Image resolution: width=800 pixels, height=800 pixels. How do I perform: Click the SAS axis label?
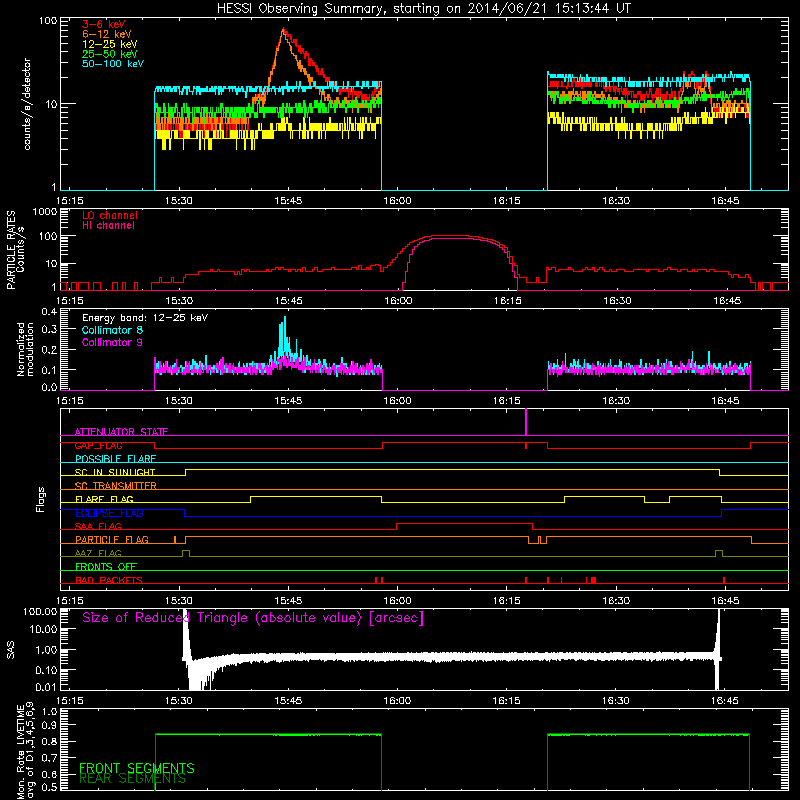(11, 649)
